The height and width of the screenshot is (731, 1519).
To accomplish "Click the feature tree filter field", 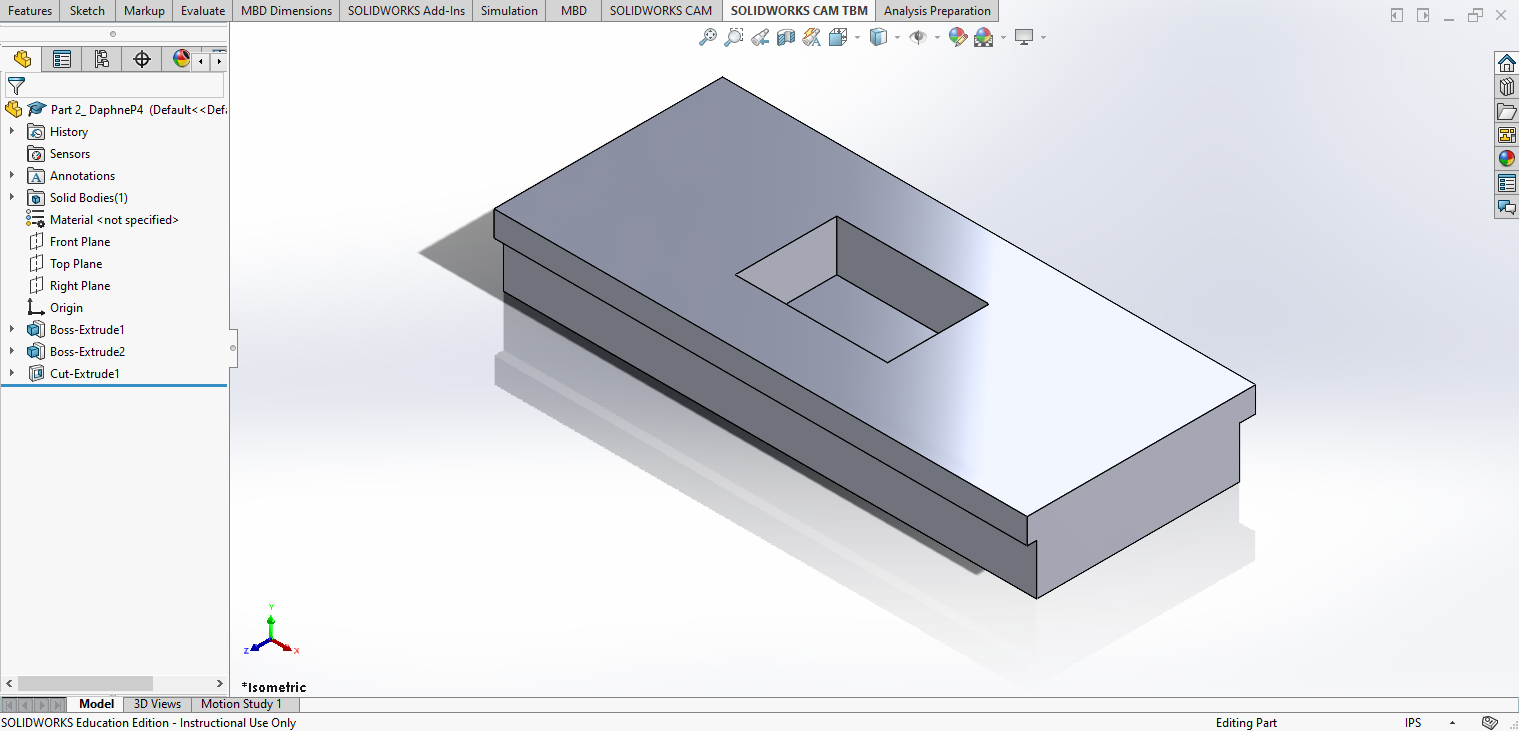I will (114, 86).
